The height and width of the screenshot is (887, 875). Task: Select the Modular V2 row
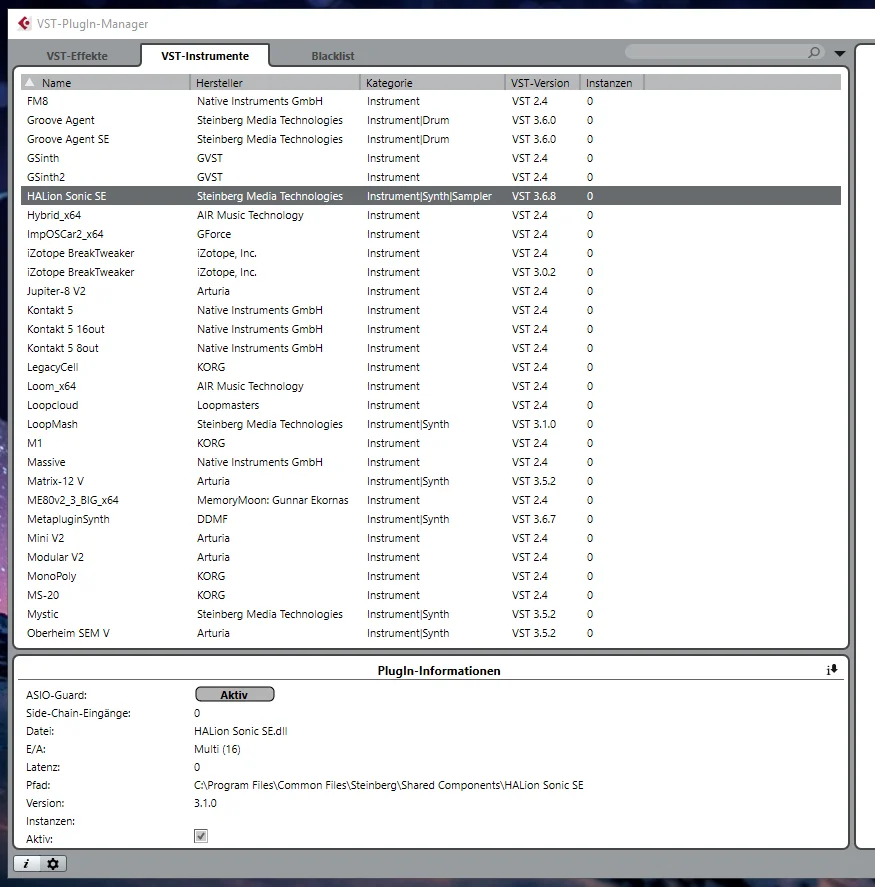pyautogui.click(x=431, y=557)
